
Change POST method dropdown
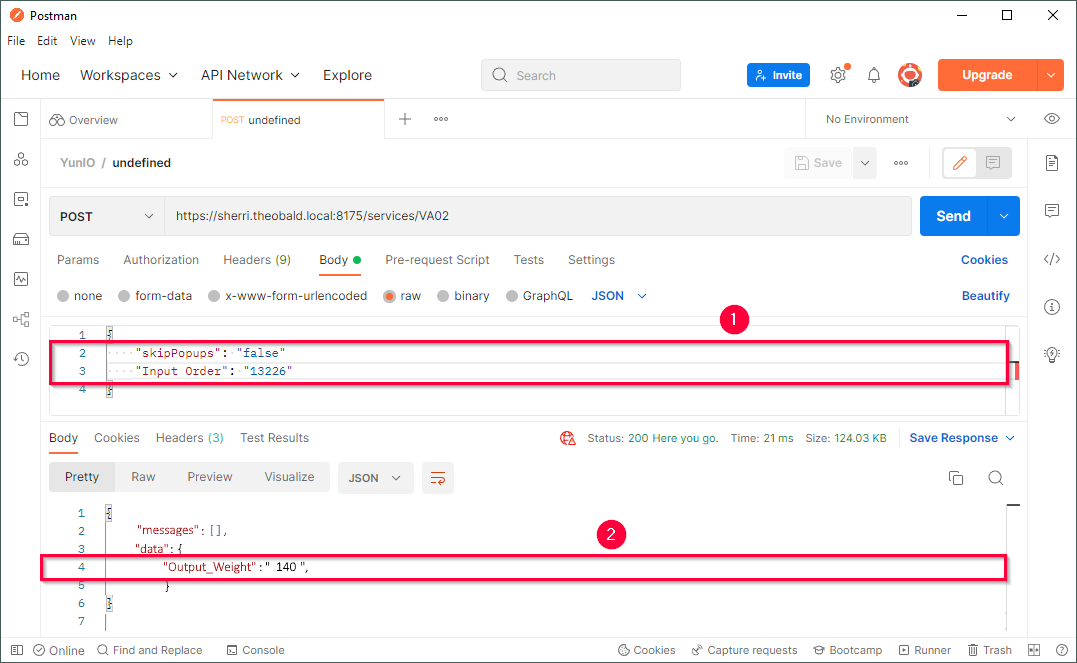point(106,216)
